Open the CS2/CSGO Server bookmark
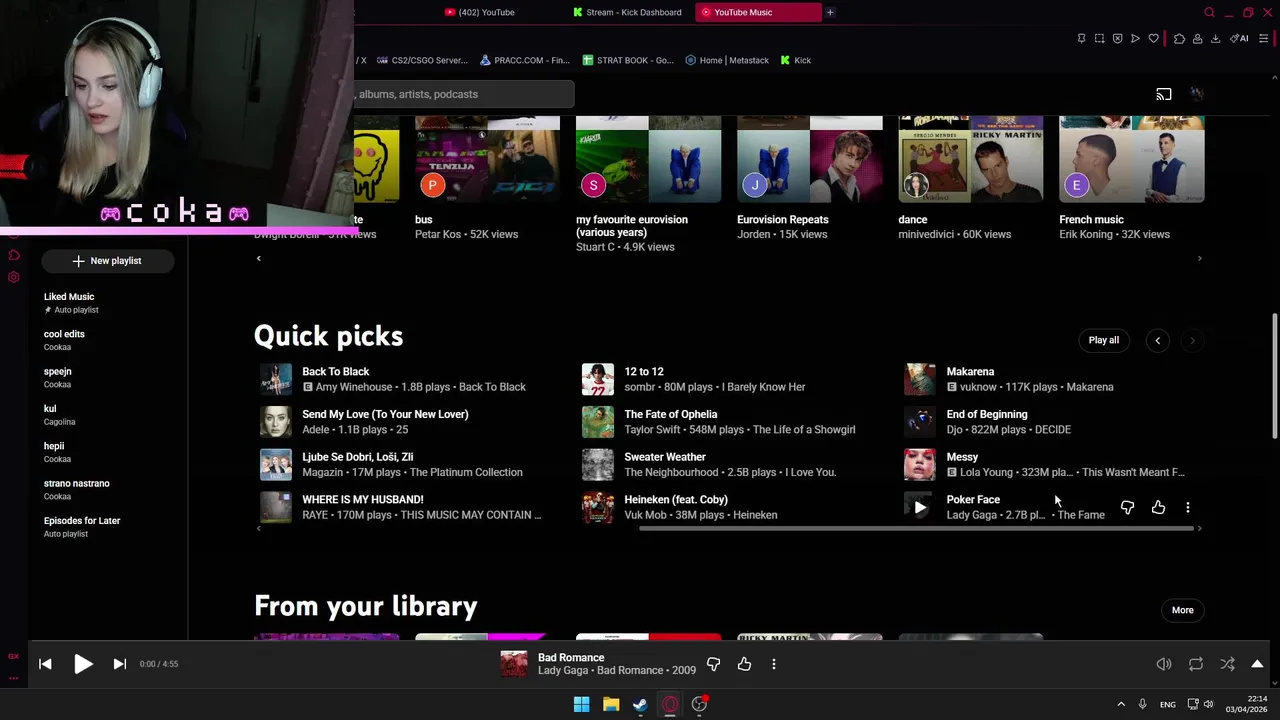This screenshot has width=1280, height=720. (423, 60)
